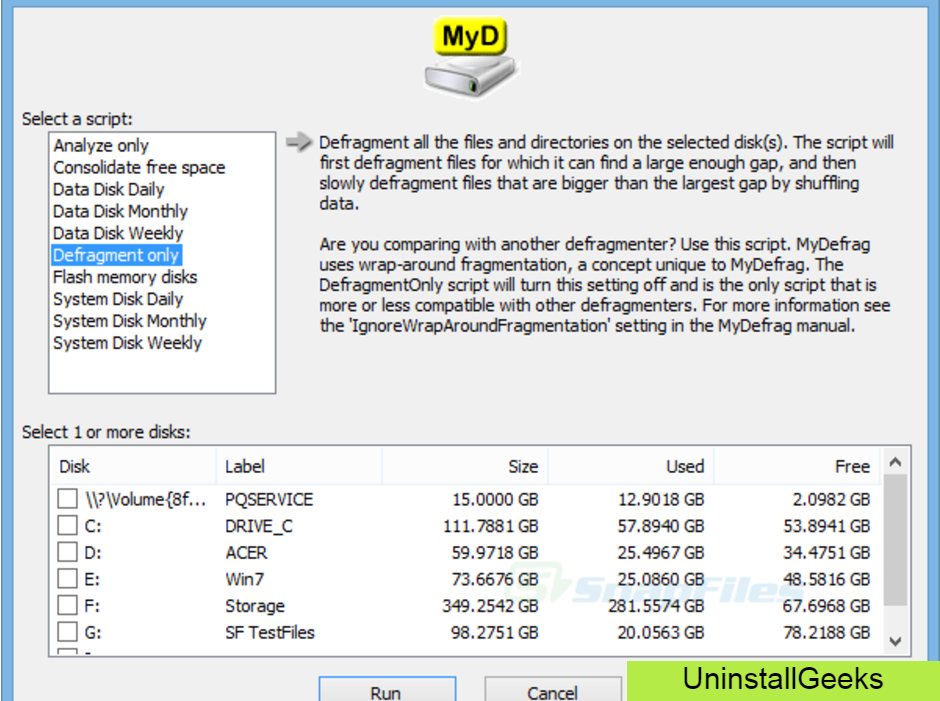Click the ACER label cell
This screenshot has width=940, height=701.
246,552
